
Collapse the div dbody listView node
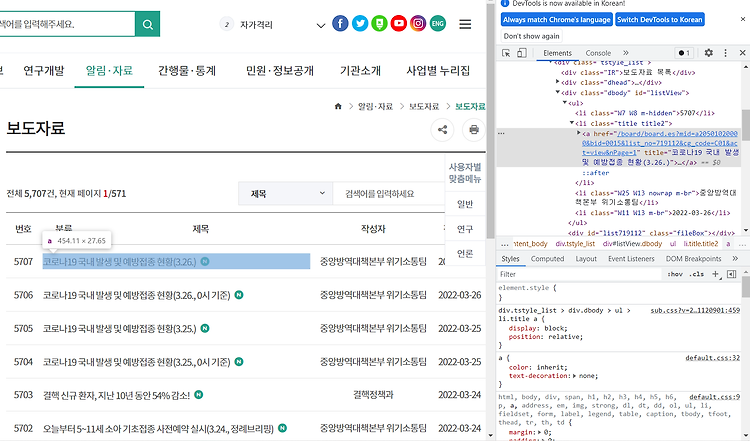[558, 92]
